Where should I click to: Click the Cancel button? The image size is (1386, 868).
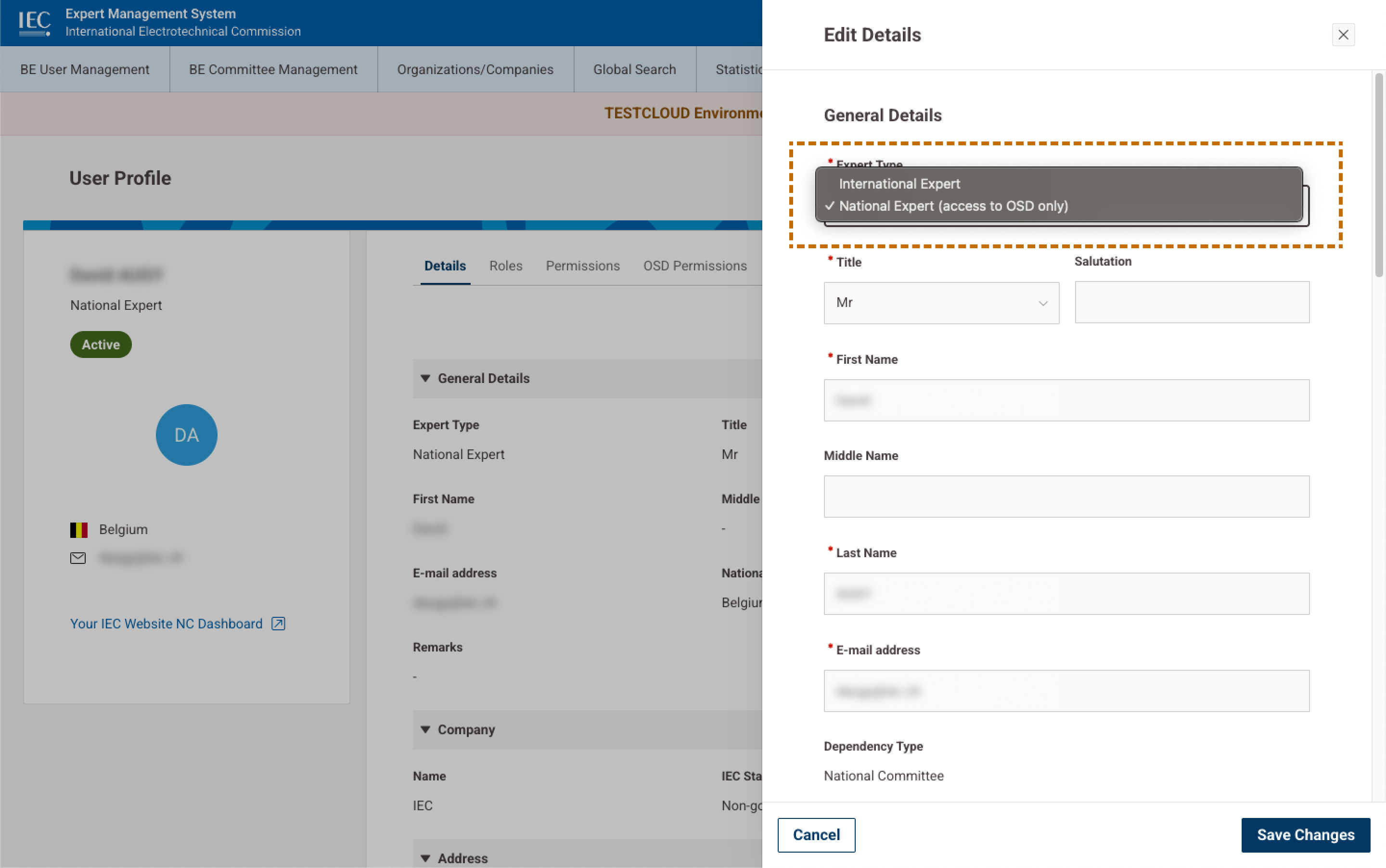click(x=816, y=834)
